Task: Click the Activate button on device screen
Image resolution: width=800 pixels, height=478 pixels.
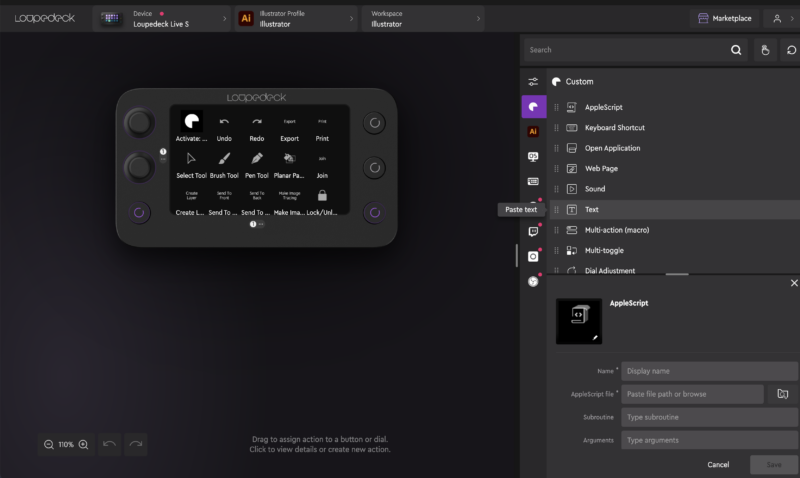Action: coord(191,126)
